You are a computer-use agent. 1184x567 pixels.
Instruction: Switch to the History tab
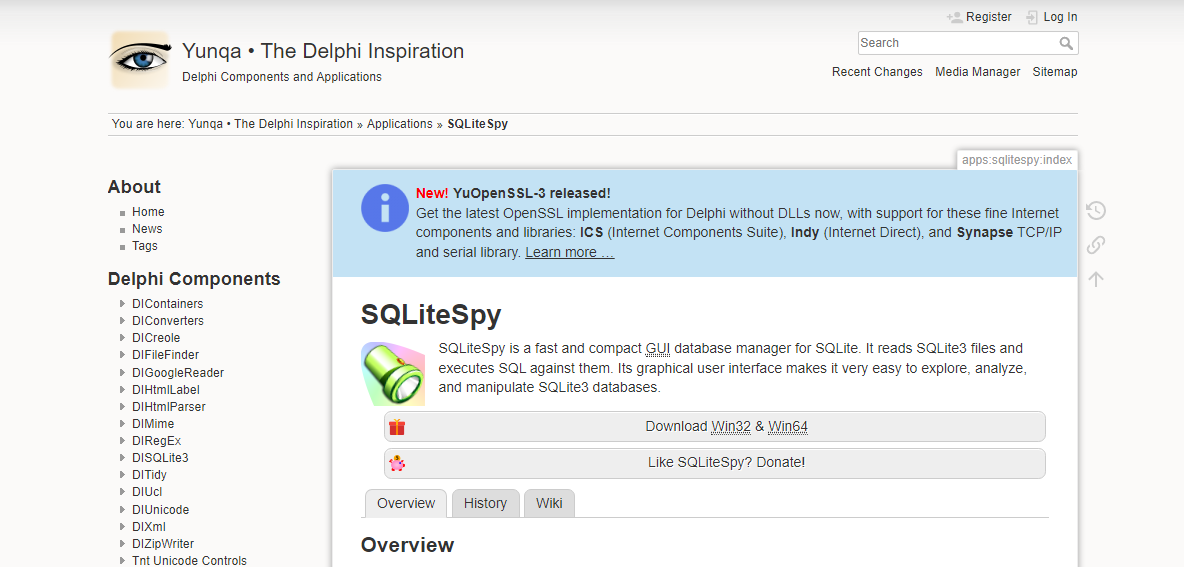(x=485, y=503)
